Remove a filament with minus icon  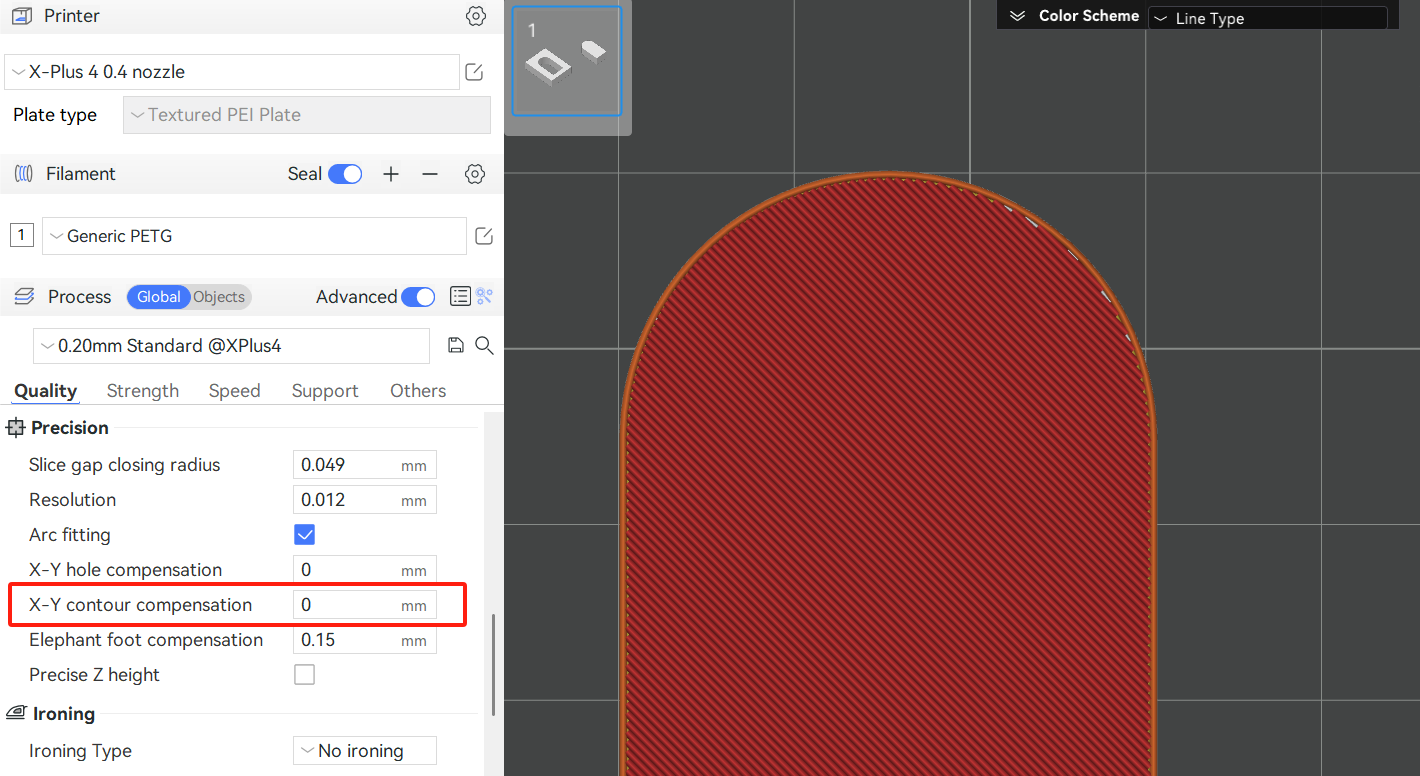pyautogui.click(x=430, y=174)
